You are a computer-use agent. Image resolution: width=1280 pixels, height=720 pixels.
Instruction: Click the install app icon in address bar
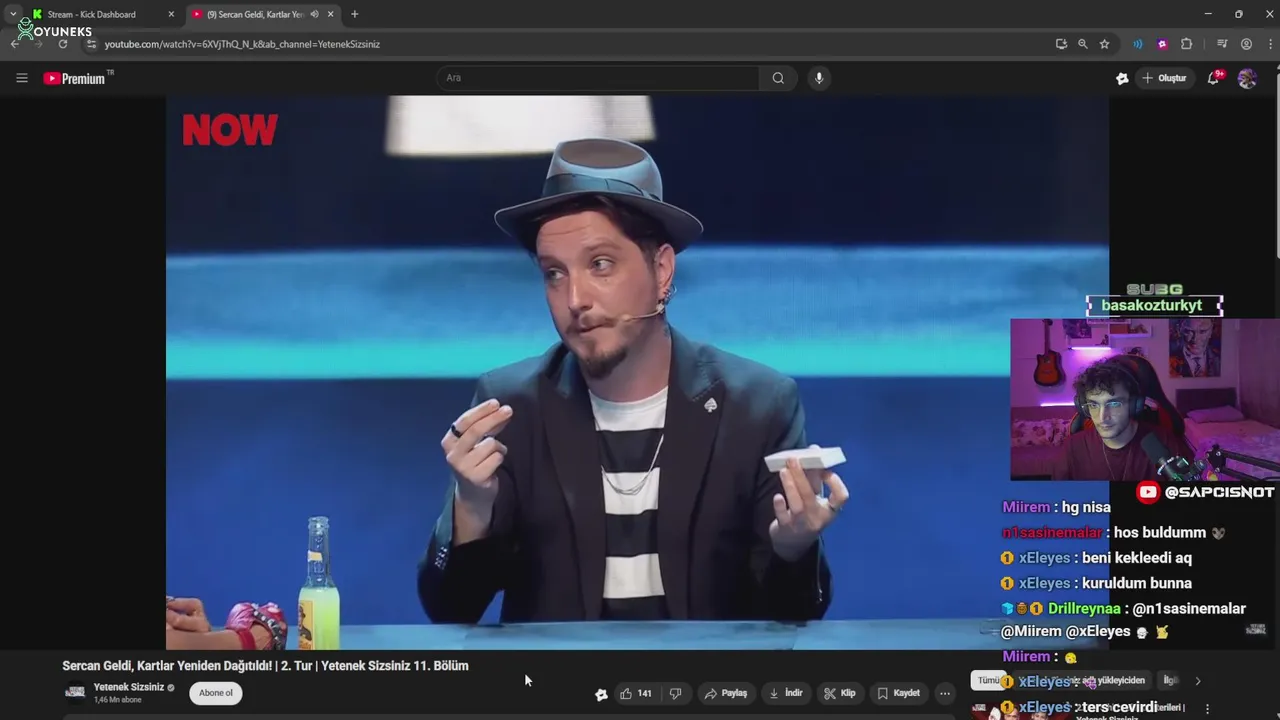[1061, 44]
